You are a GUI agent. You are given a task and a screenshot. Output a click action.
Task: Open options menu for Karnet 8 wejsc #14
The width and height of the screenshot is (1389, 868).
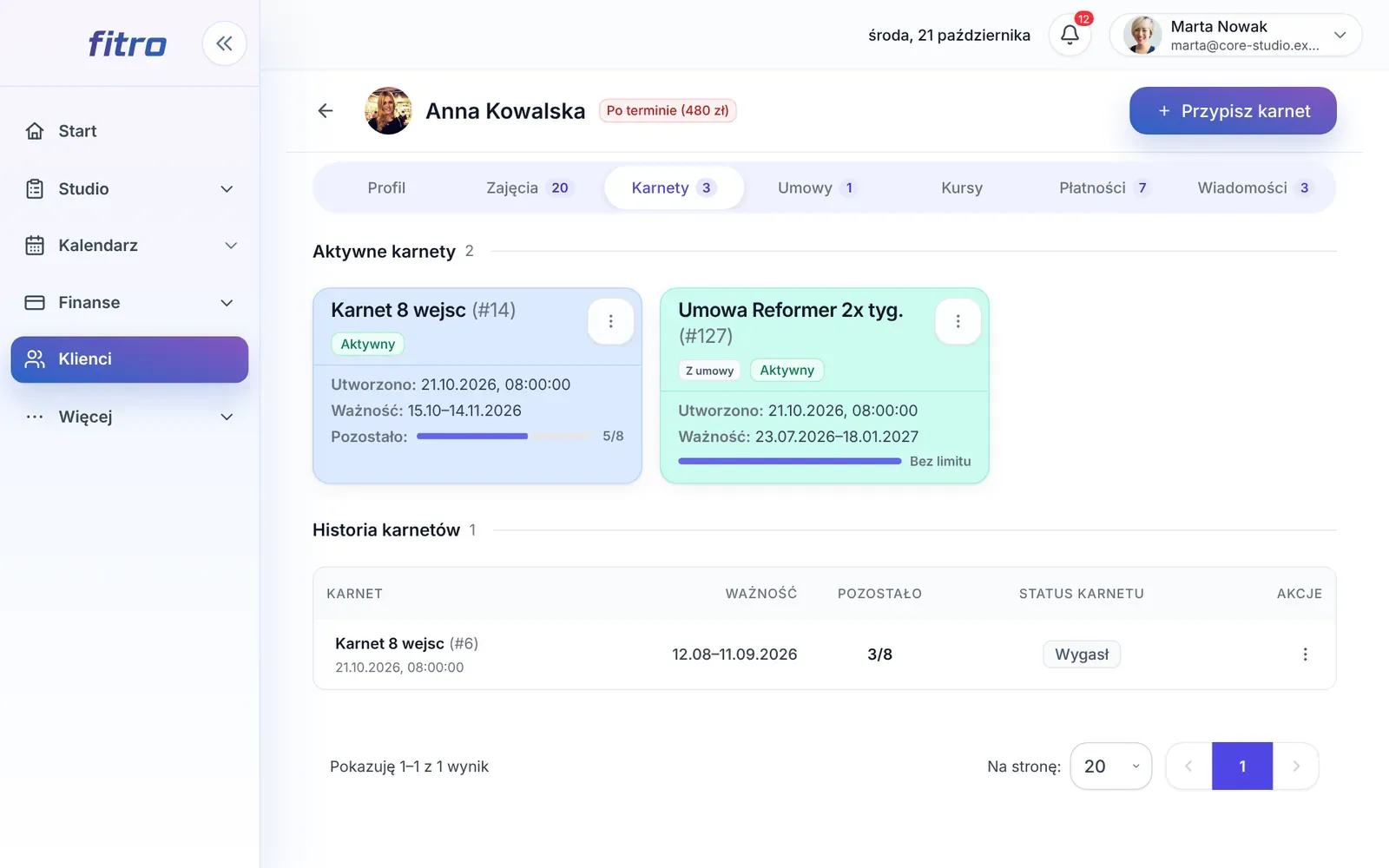(x=610, y=321)
